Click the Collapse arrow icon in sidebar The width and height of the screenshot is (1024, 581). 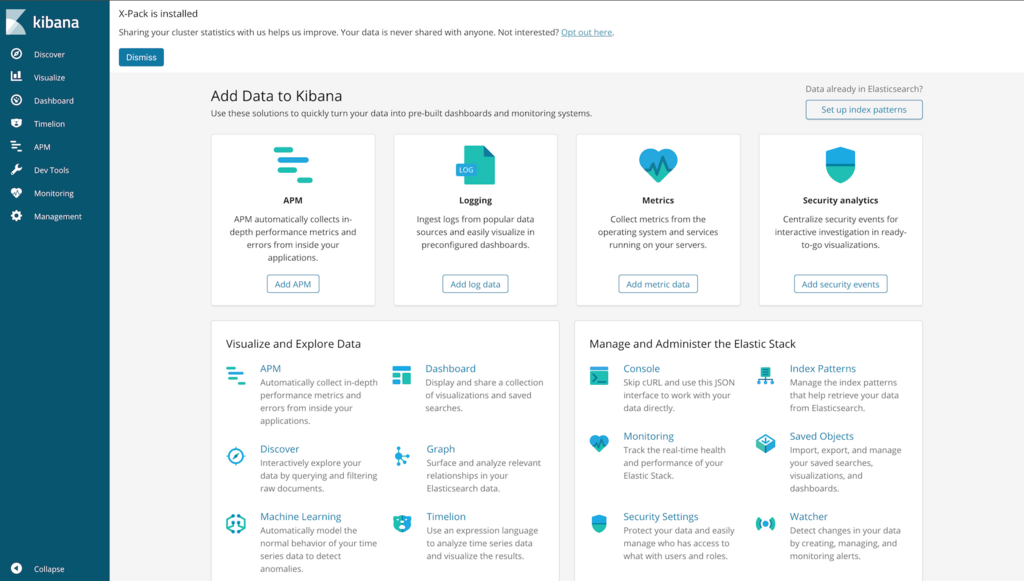coord(16,568)
